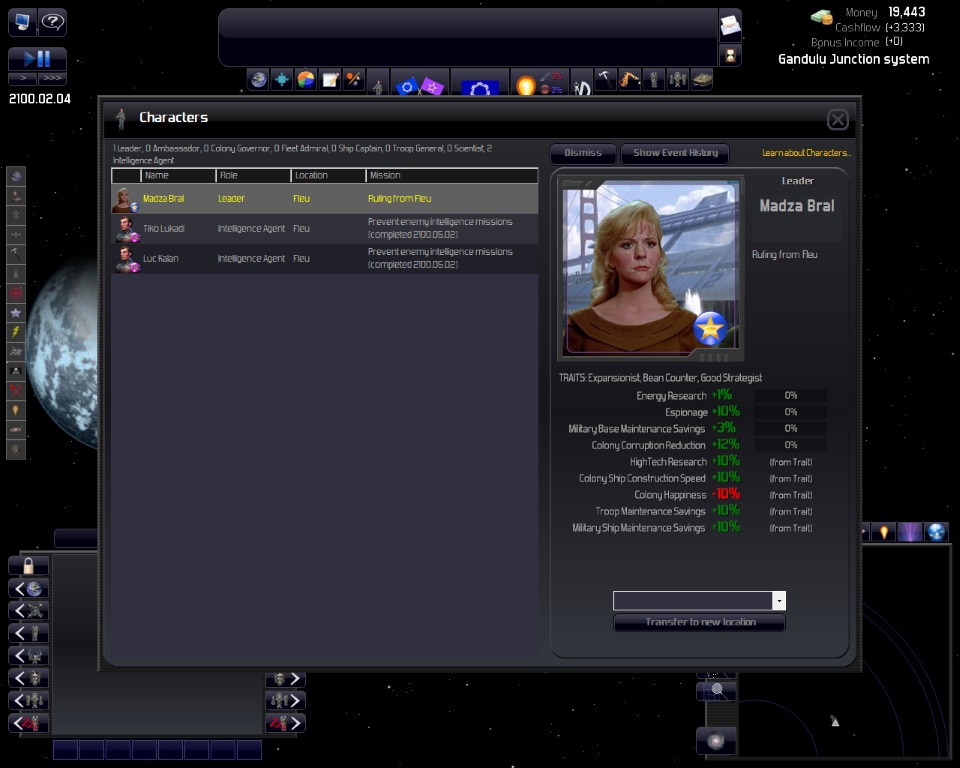This screenshot has height=768, width=960.
Task: Click the Cashflow (+3,333) value
Action: coord(905,28)
